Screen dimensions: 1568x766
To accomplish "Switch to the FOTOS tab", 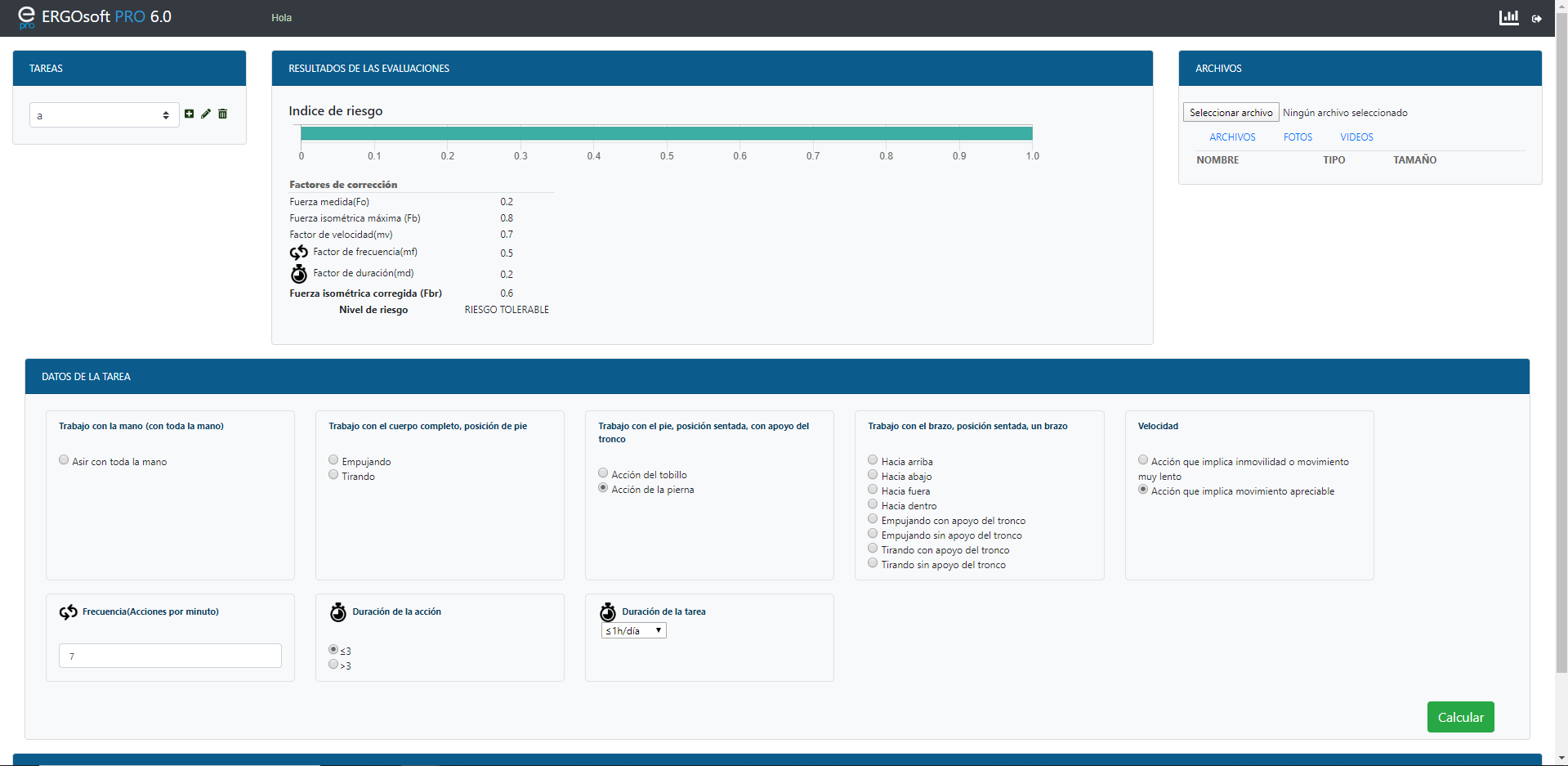I will point(1298,137).
